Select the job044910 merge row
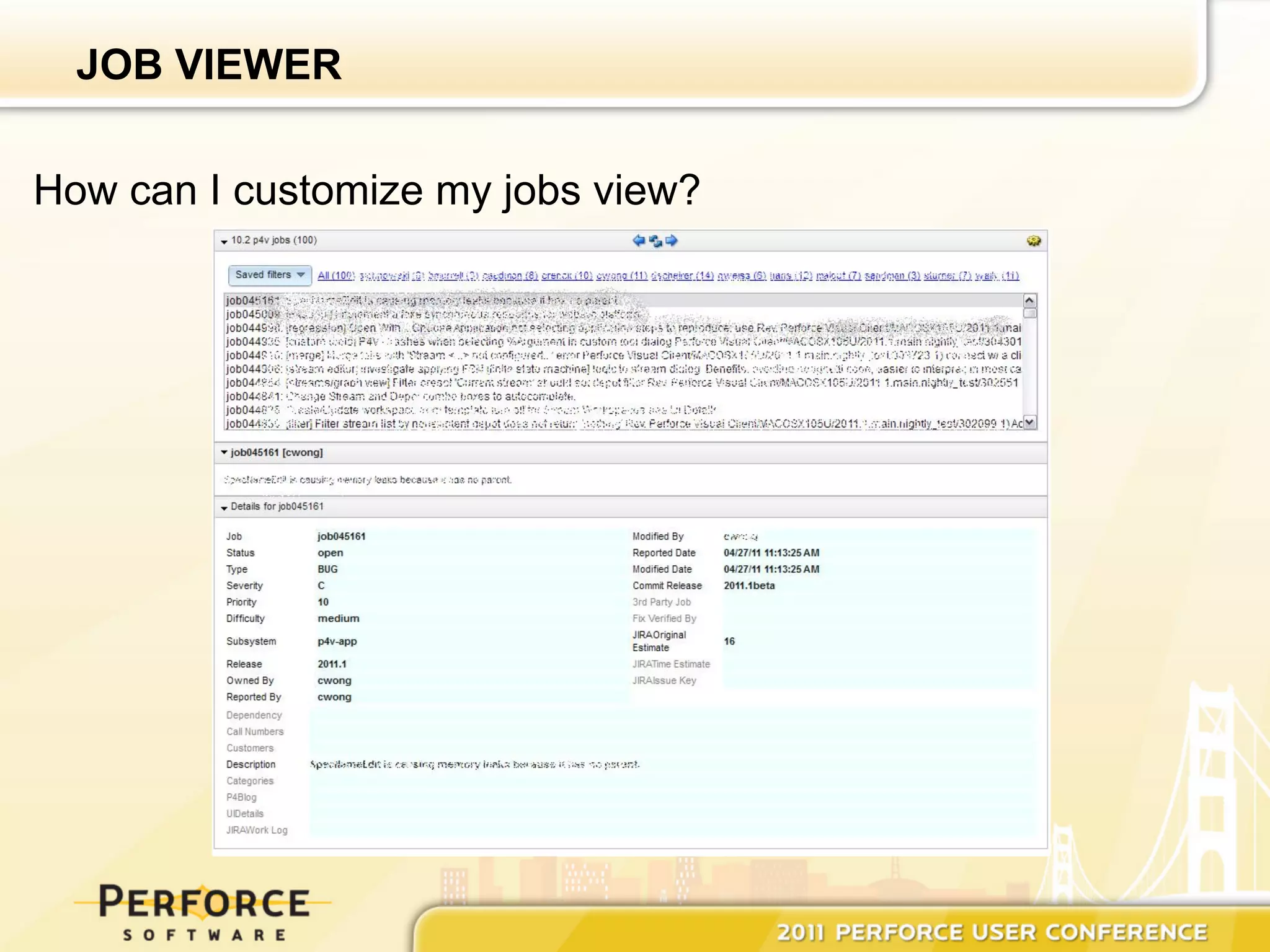This screenshot has height=952, width=1270. pos(623,355)
